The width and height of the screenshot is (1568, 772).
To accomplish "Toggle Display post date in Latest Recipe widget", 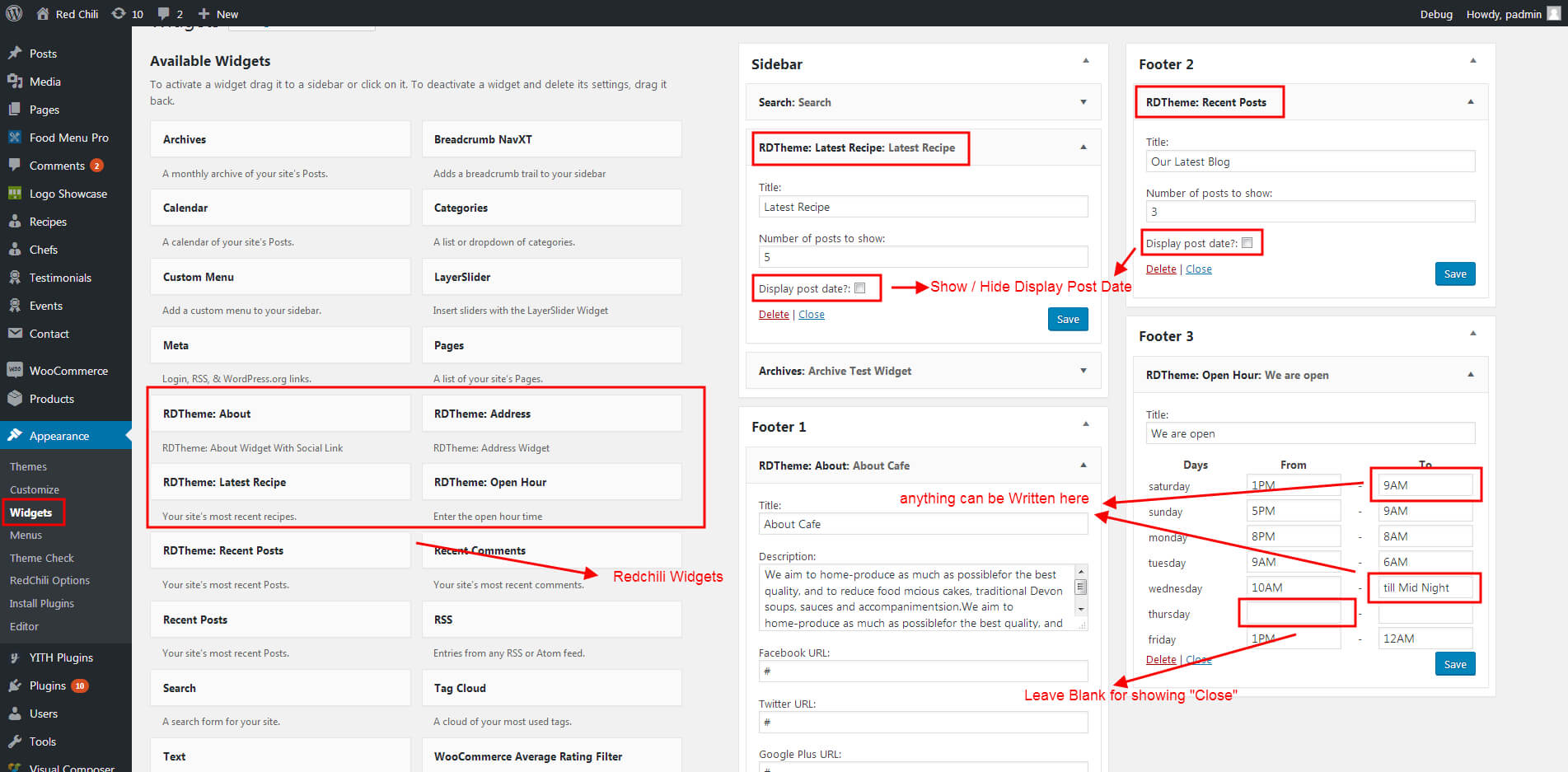I will coord(859,288).
